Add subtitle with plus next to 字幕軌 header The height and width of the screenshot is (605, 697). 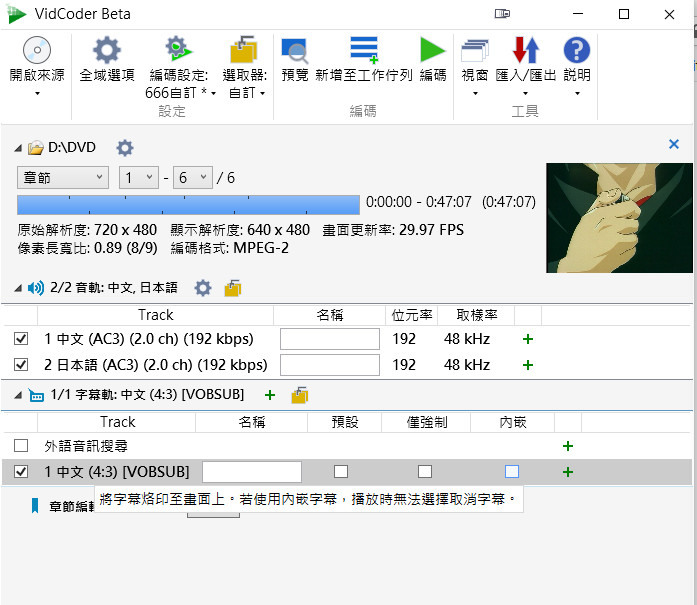pyautogui.click(x=270, y=395)
